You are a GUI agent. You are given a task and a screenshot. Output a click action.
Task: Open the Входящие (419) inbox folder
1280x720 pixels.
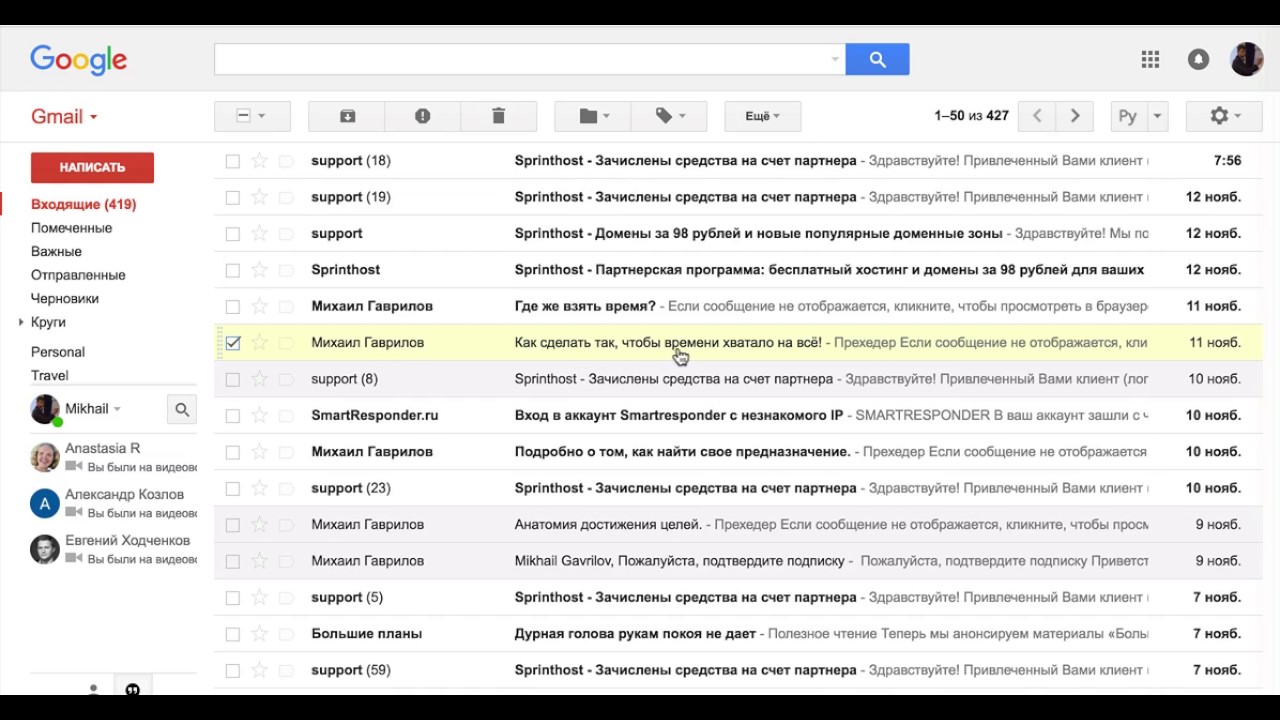83,204
